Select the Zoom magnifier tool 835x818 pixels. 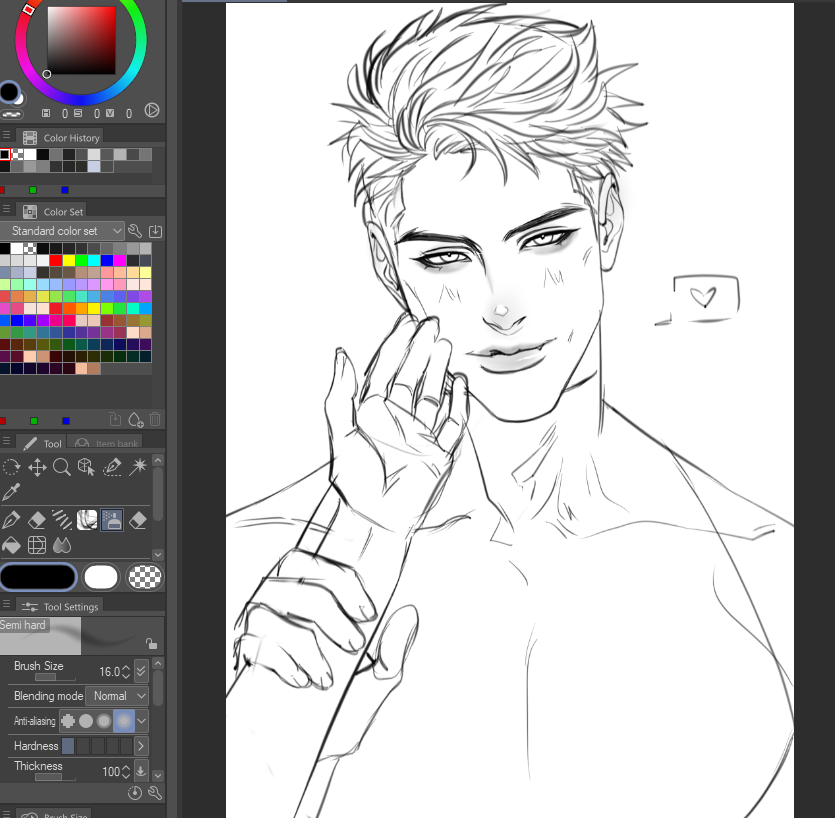(x=62, y=467)
